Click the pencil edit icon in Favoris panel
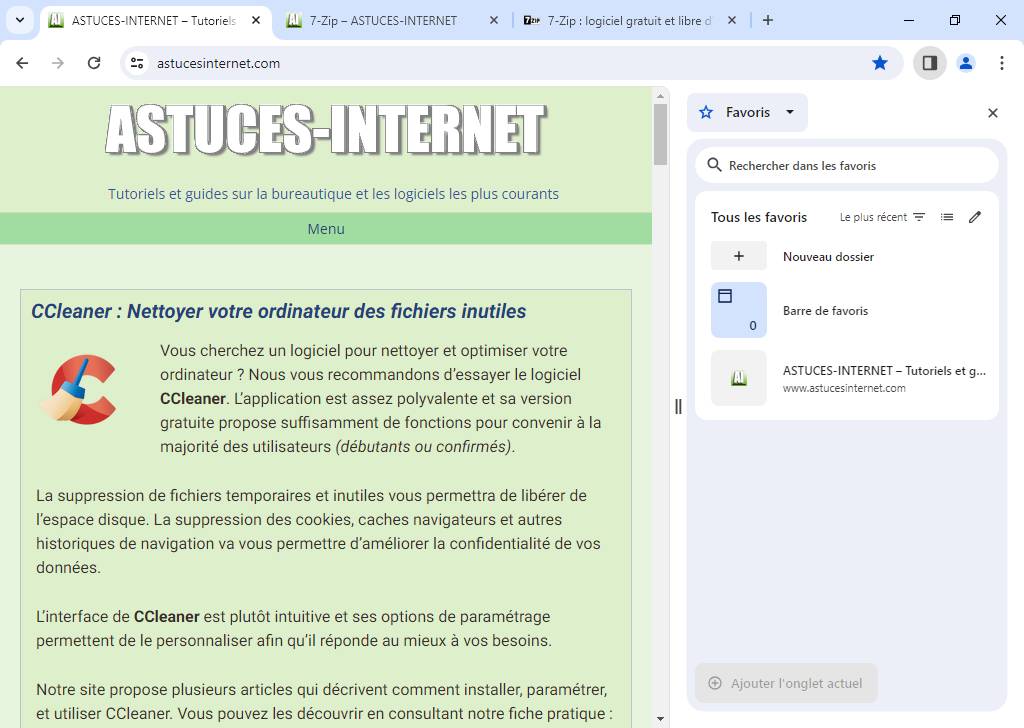The image size is (1024, 728). 975,216
